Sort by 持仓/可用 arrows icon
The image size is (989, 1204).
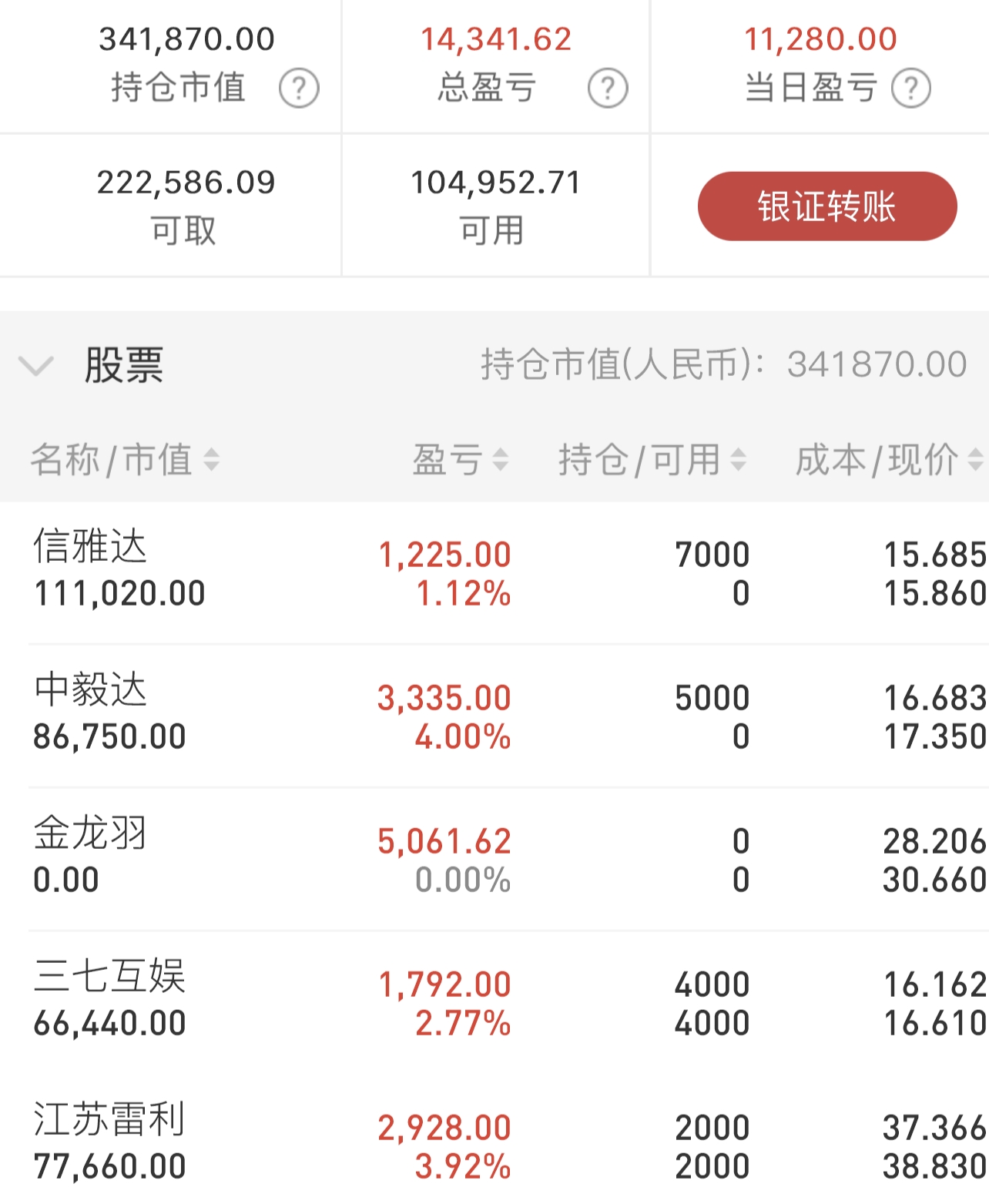[738, 460]
